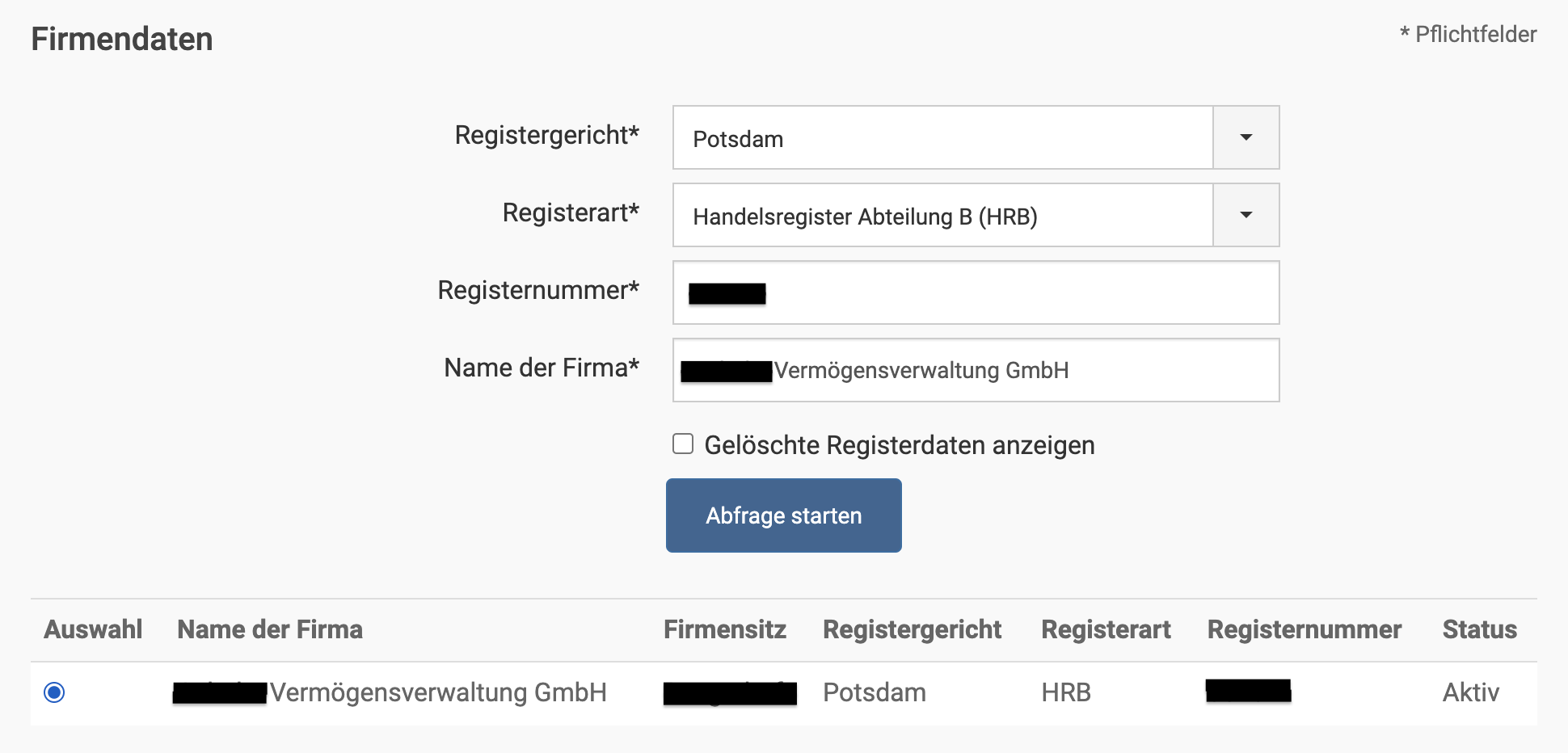Open the Registerart dropdown arrow

tap(1246, 215)
